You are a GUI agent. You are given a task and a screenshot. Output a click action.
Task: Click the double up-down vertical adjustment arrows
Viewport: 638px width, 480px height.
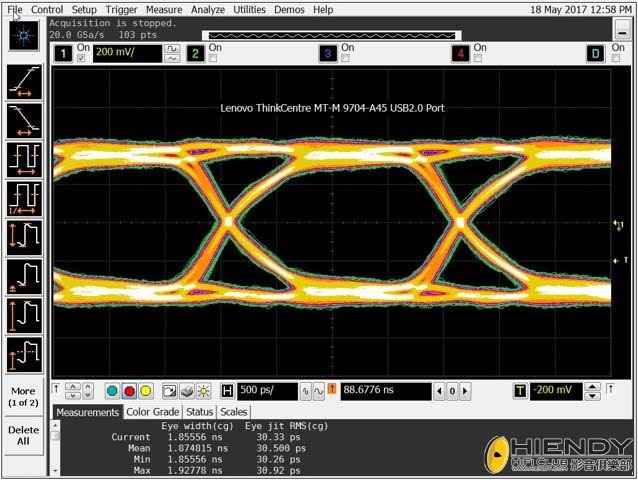coord(73,391)
